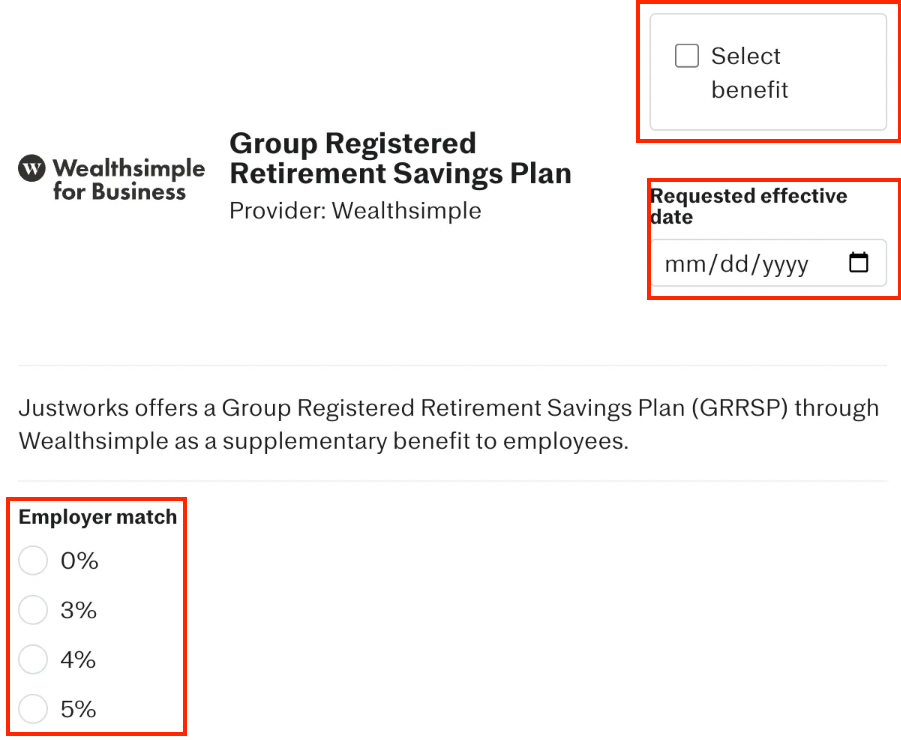The image size is (901, 740).
Task: Pick the 4% employer match radio button
Action: 33,660
